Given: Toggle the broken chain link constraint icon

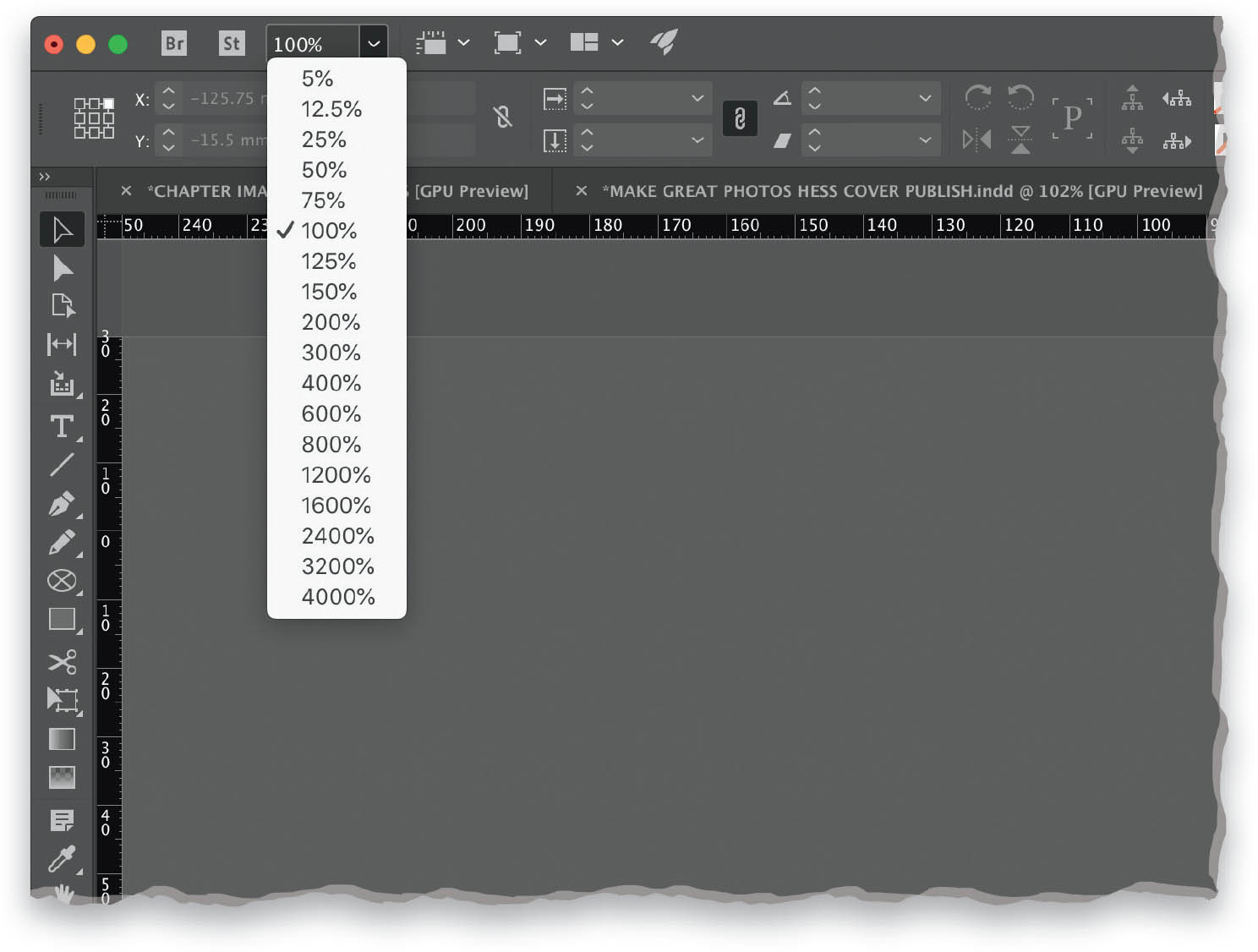Looking at the screenshot, I should point(503,117).
